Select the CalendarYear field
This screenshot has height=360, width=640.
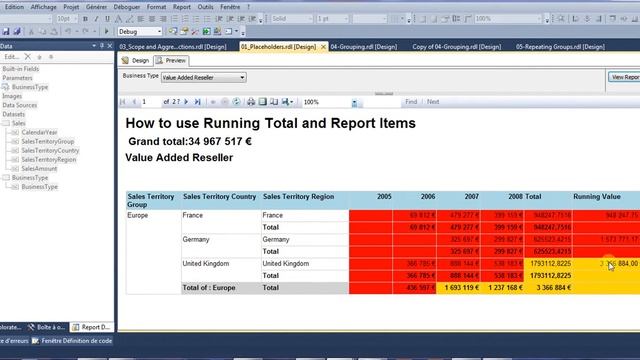(x=39, y=132)
